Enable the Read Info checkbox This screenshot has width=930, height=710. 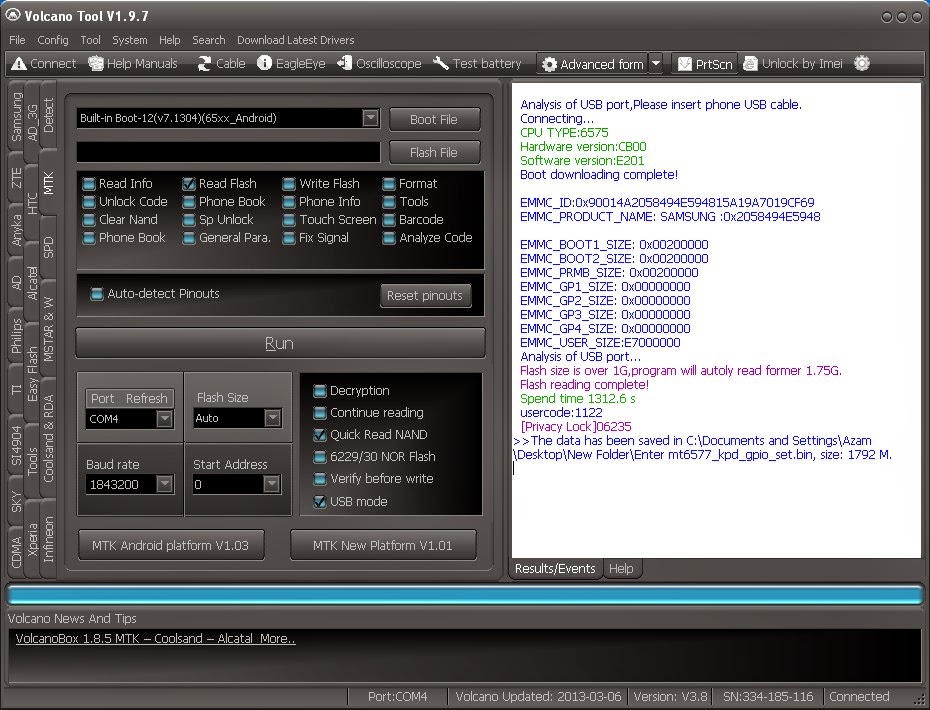pos(89,184)
